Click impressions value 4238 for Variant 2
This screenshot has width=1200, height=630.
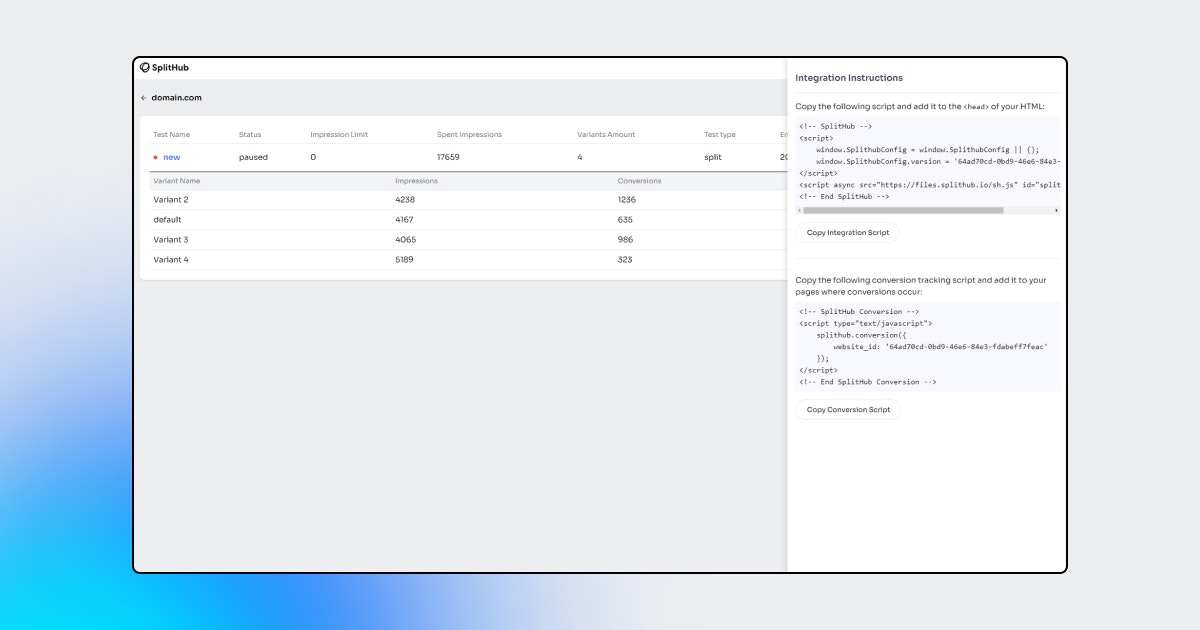[404, 200]
